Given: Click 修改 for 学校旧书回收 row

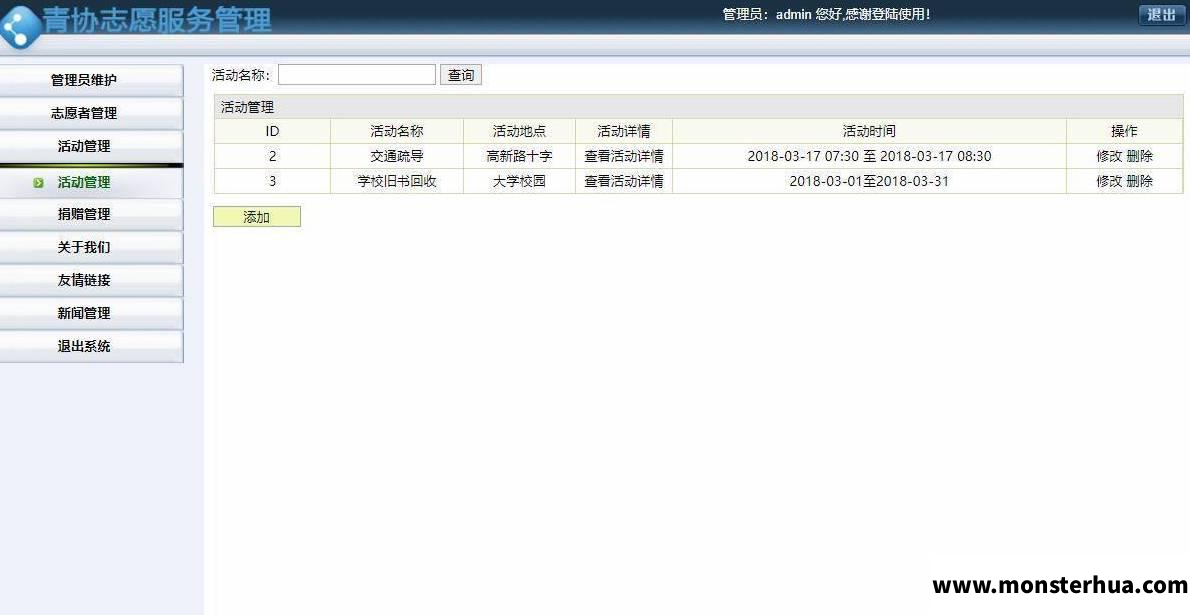Looking at the screenshot, I should pos(1109,181).
